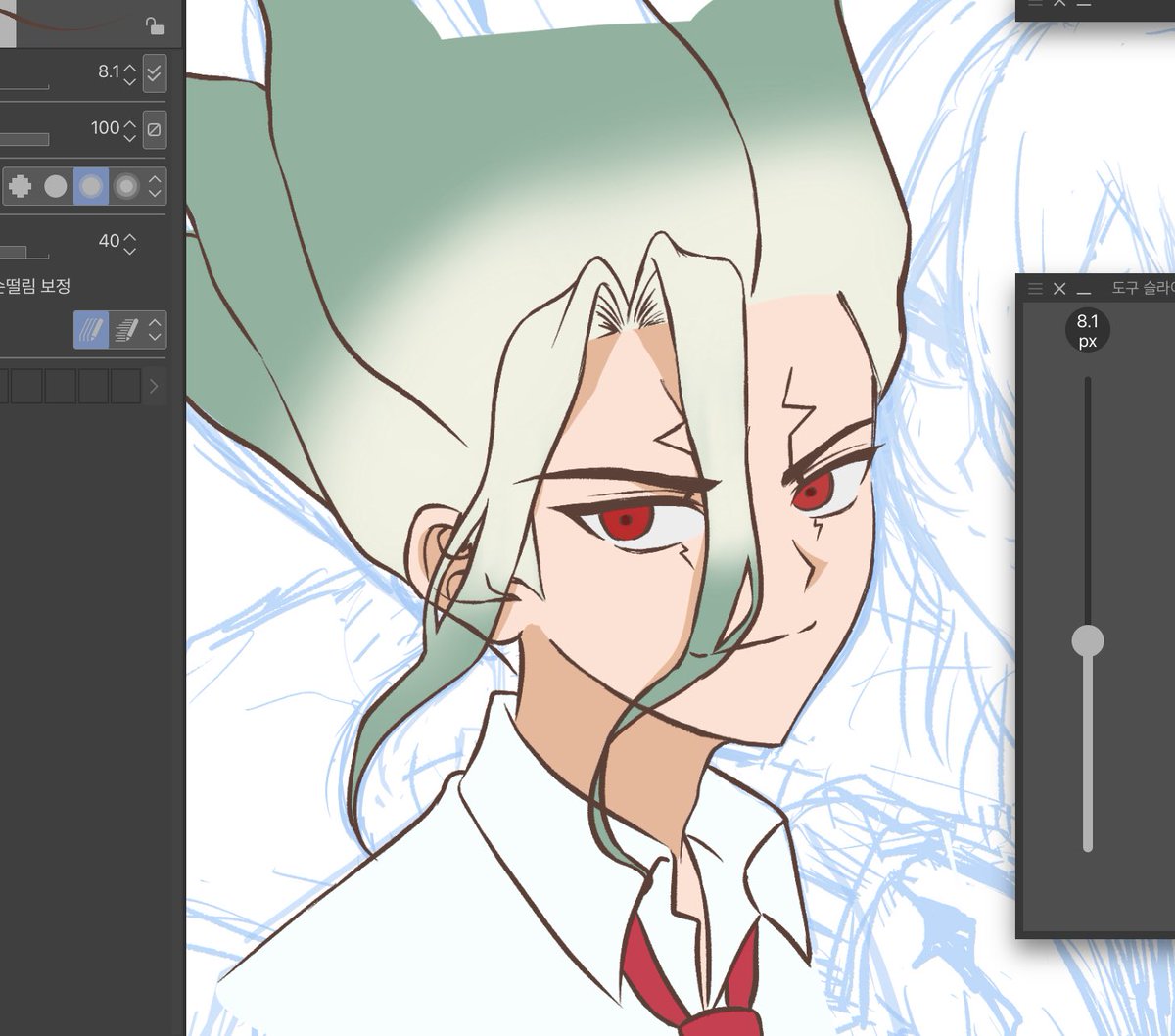The height and width of the screenshot is (1036, 1175).
Task: Close the 도구 슬라이더 floating panel
Action: (x=1059, y=288)
